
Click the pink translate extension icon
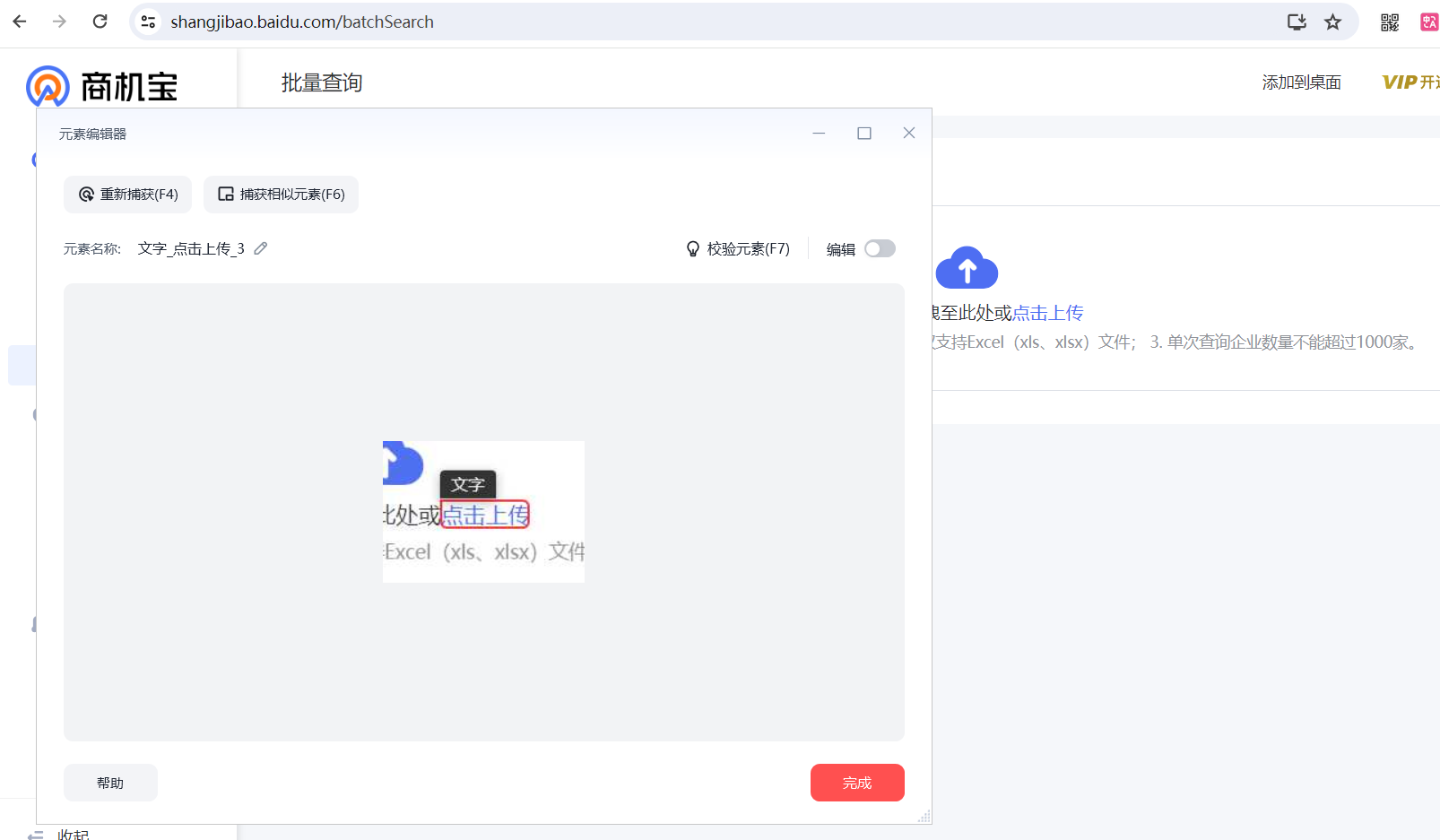[x=1429, y=22]
